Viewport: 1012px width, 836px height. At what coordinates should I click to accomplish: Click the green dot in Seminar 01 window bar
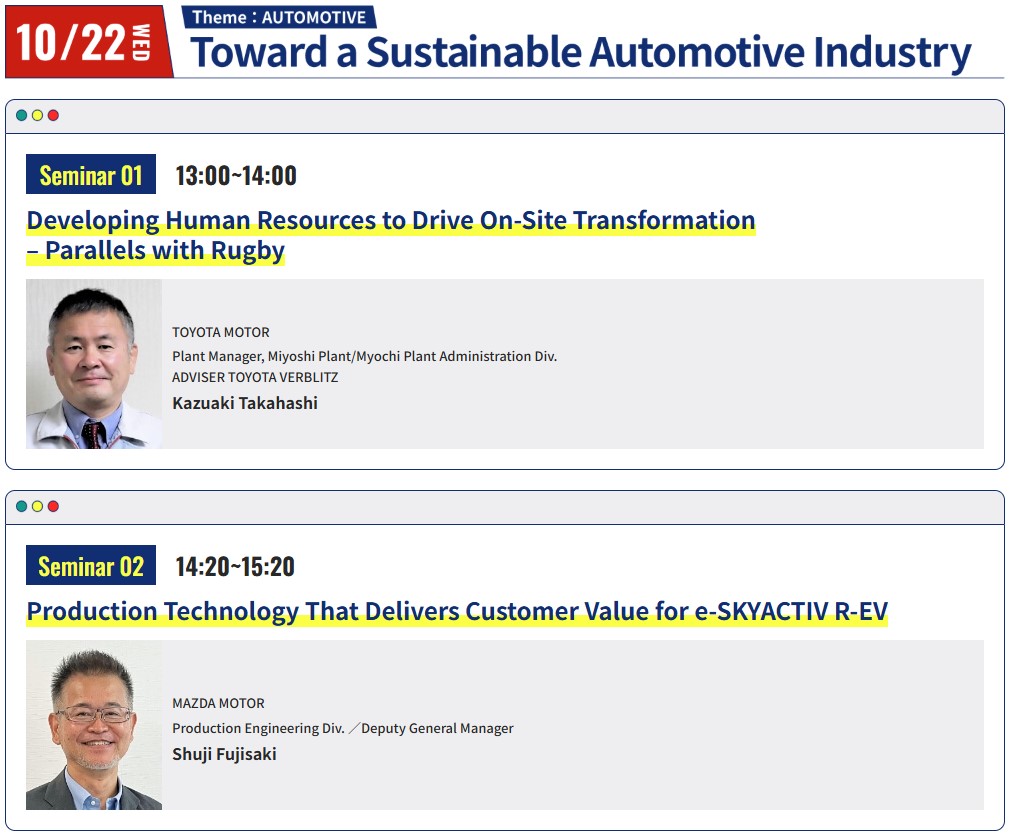(21, 116)
